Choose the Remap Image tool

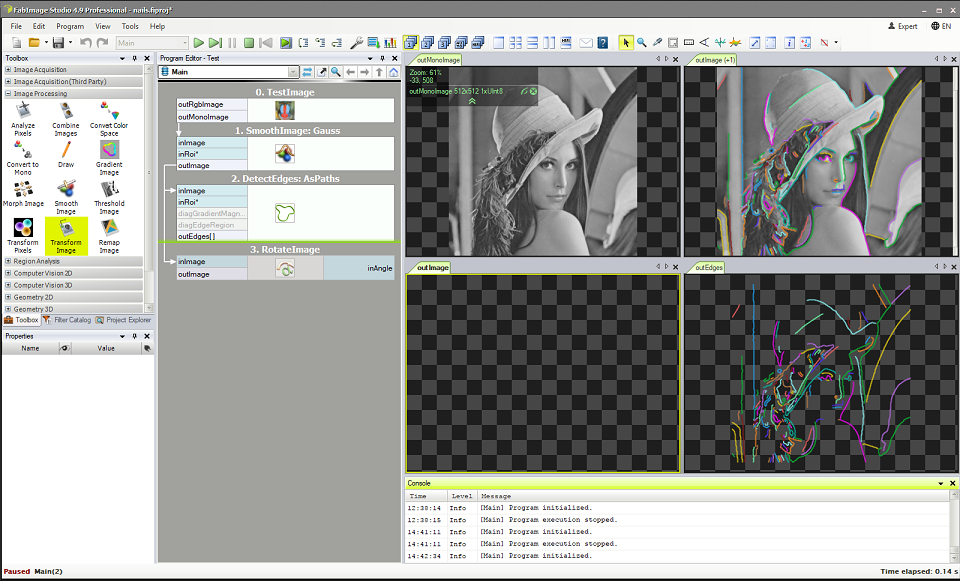(109, 236)
